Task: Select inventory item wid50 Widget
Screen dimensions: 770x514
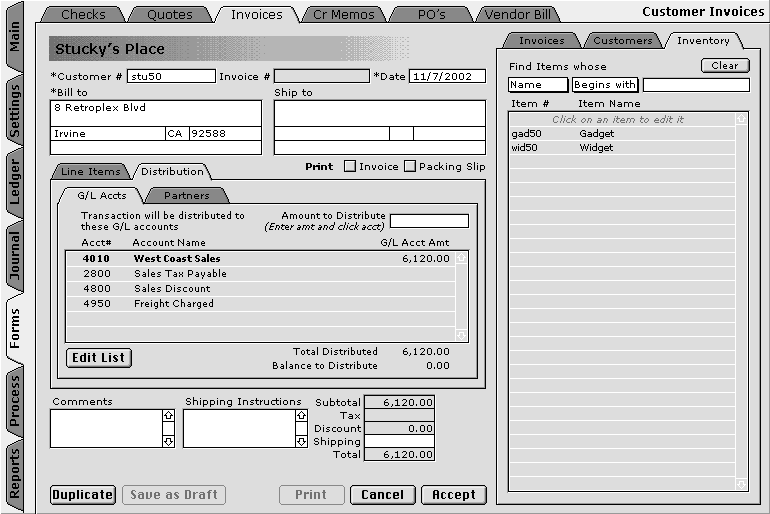Action: pyautogui.click(x=622, y=148)
